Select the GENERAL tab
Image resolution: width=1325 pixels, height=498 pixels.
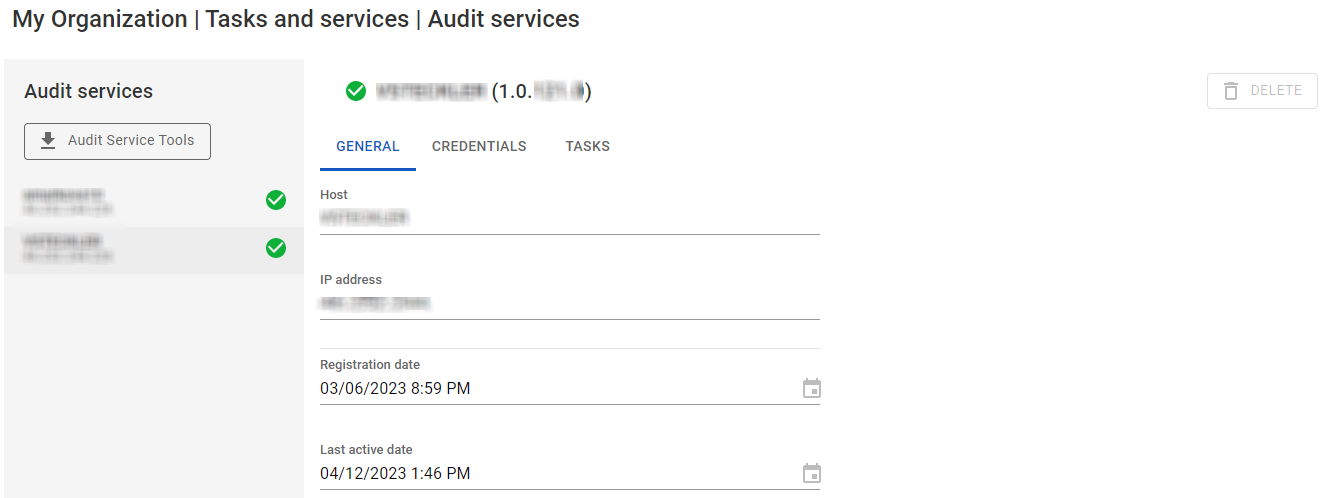368,146
